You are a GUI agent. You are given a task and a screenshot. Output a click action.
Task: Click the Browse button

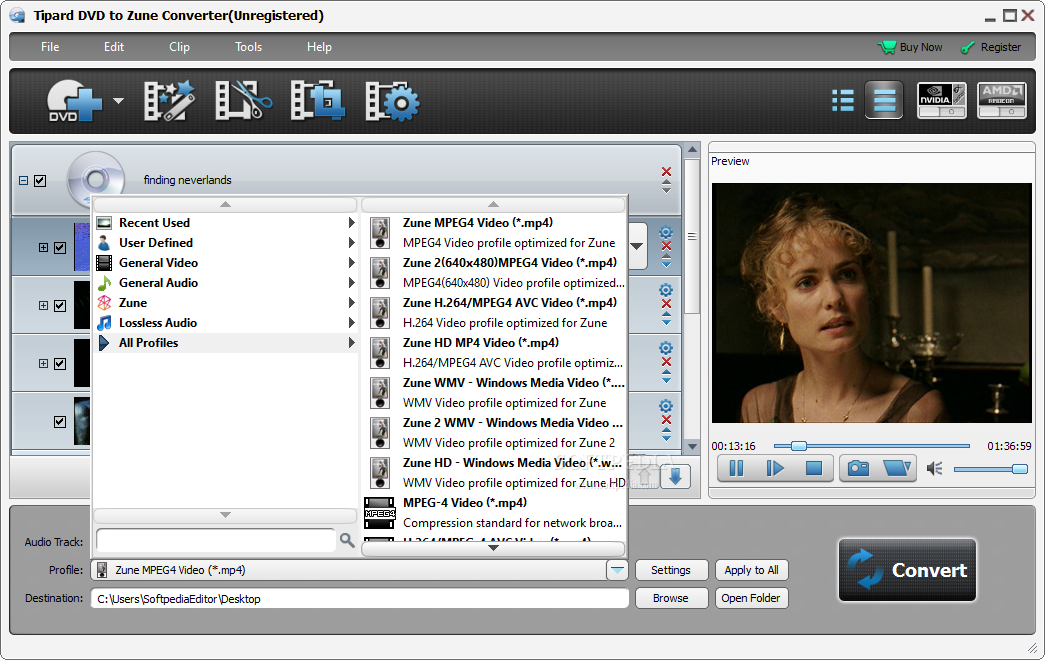(x=671, y=598)
